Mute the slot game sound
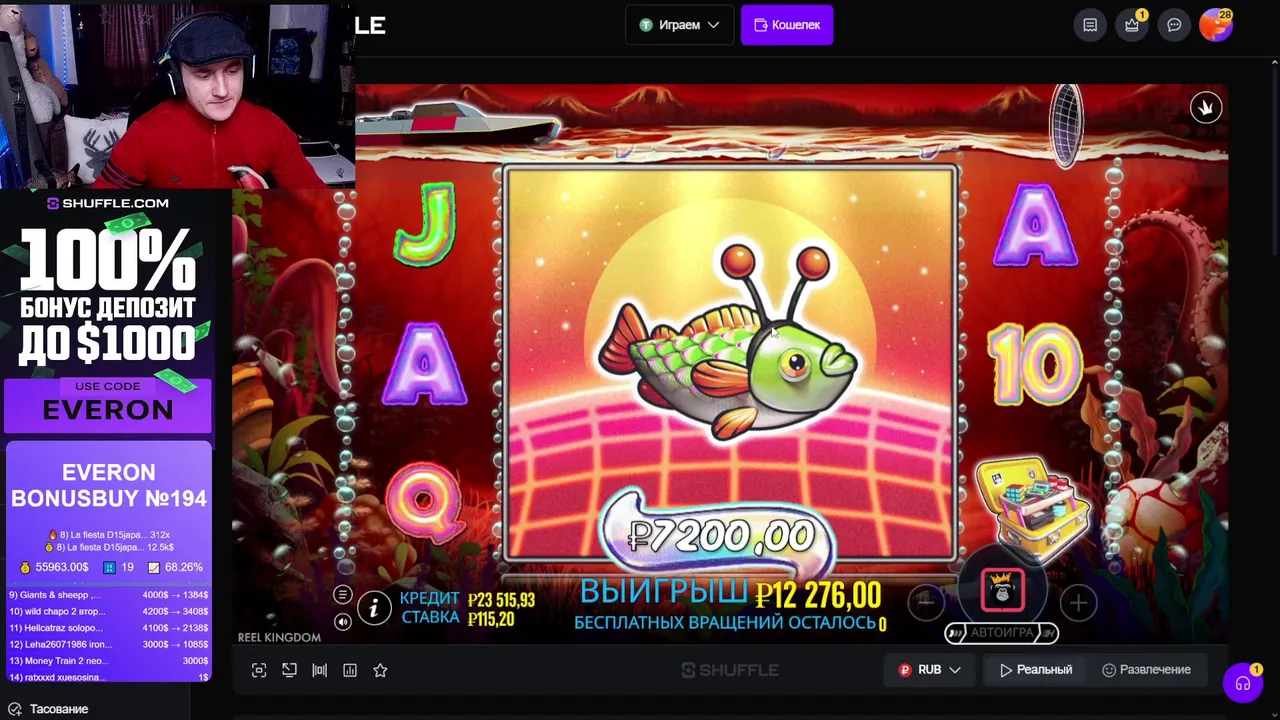This screenshot has height=720, width=1280. tap(343, 622)
